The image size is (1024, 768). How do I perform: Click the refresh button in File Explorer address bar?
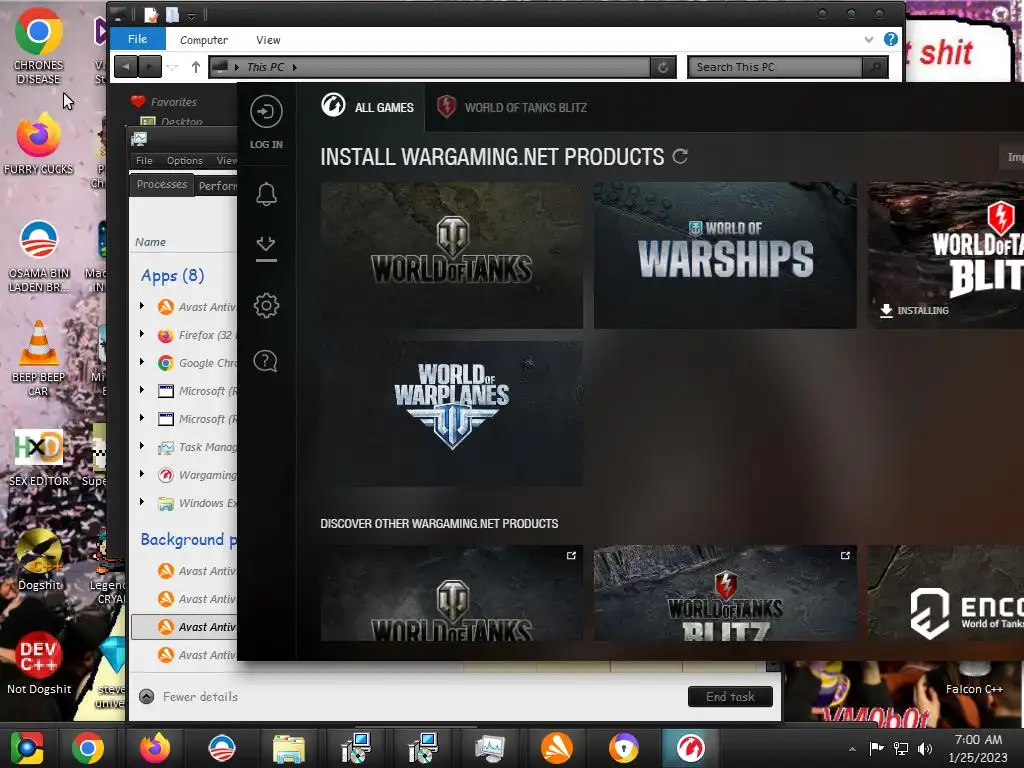click(663, 67)
